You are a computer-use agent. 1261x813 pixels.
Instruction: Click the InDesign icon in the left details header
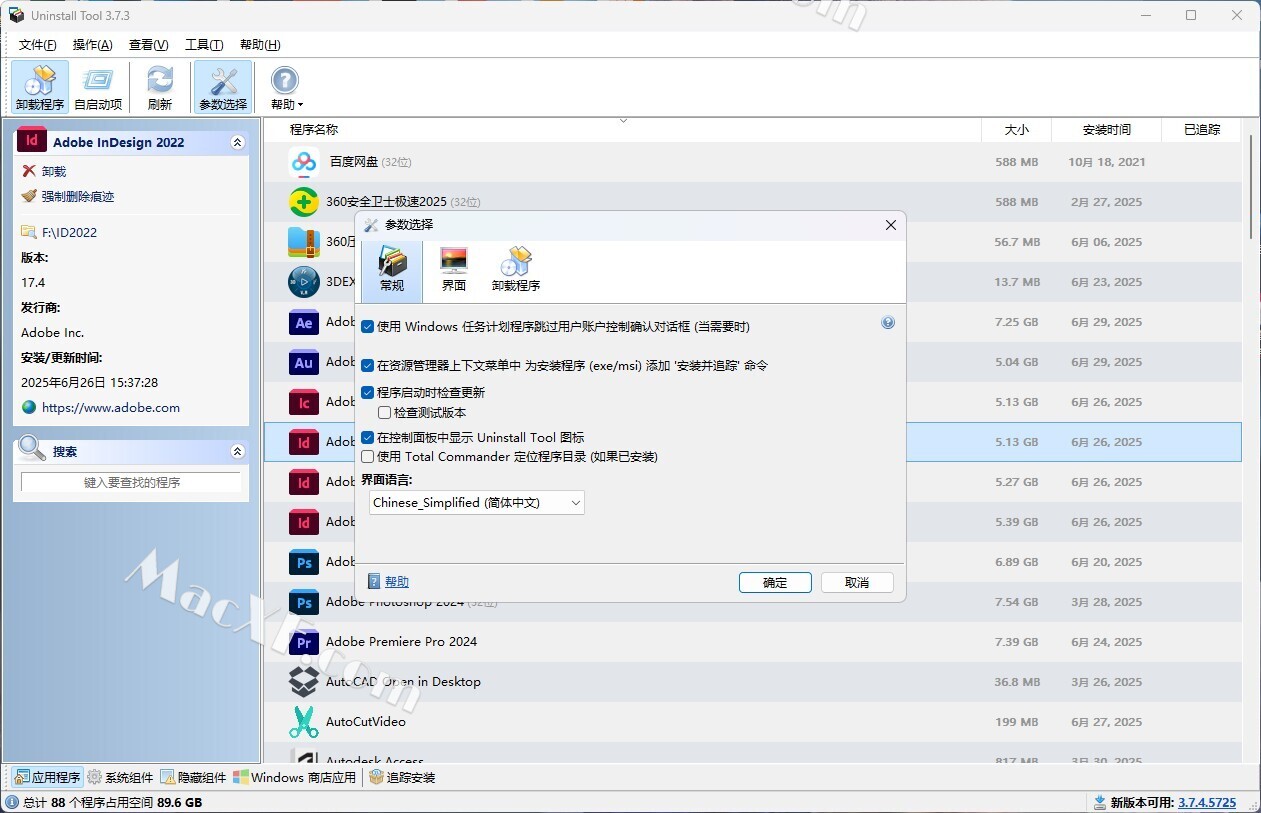32,141
